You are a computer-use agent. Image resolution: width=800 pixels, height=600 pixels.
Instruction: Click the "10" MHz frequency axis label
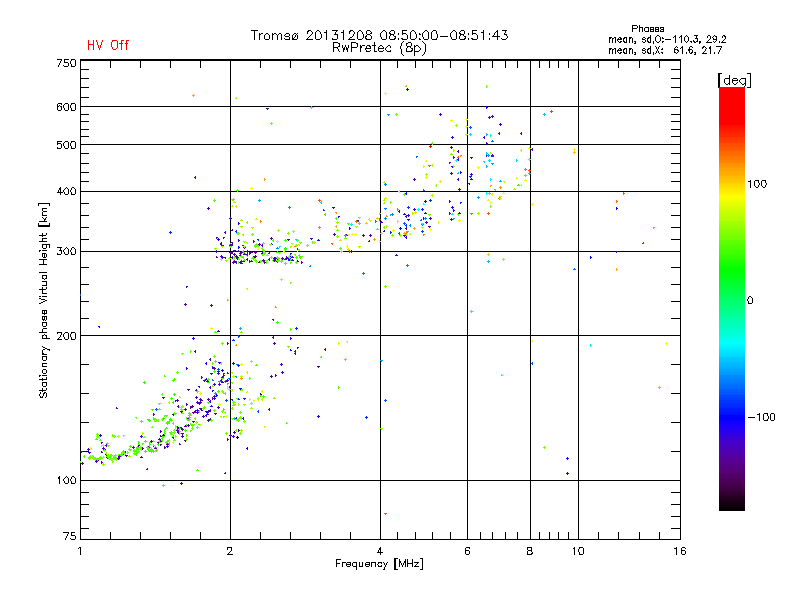tap(578, 551)
